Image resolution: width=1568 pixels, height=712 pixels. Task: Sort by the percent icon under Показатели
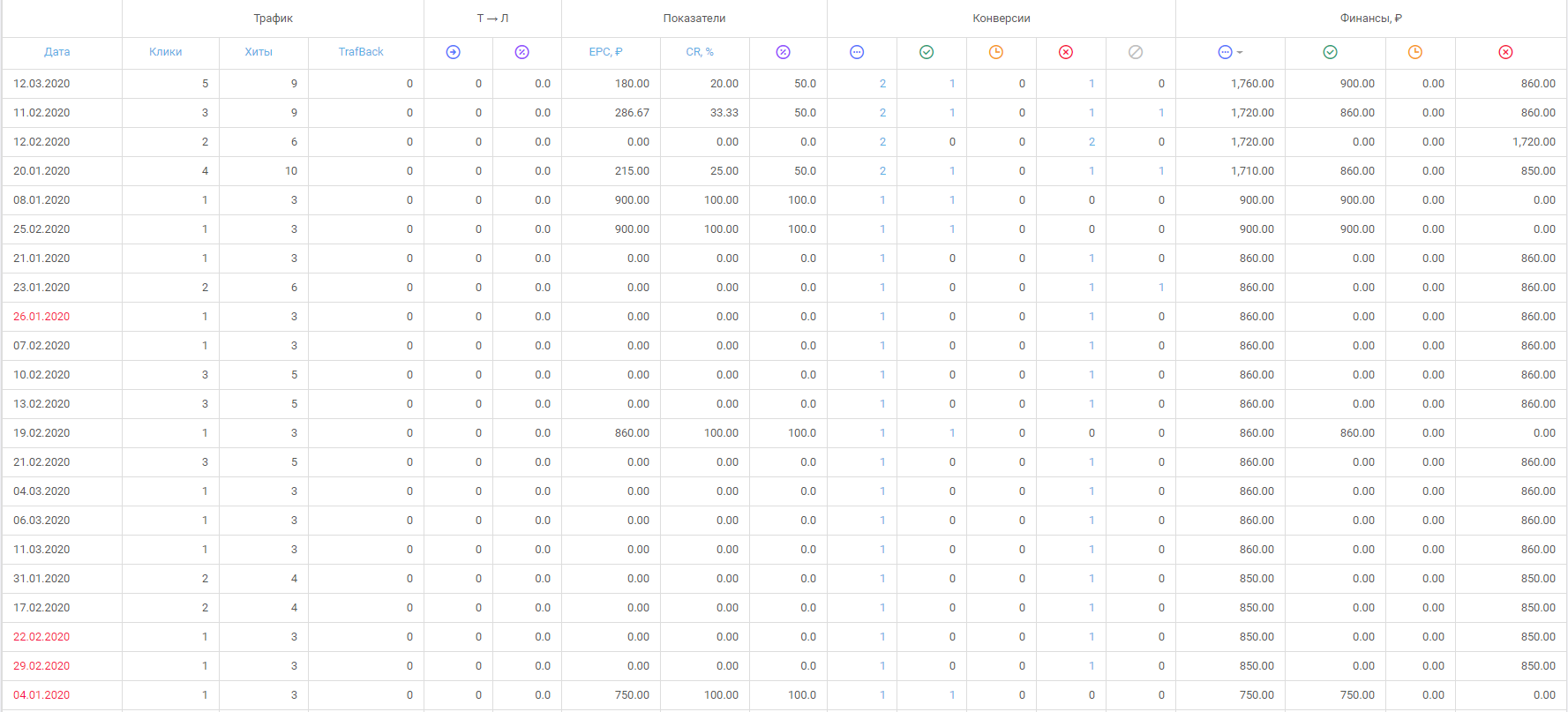pyautogui.click(x=784, y=52)
